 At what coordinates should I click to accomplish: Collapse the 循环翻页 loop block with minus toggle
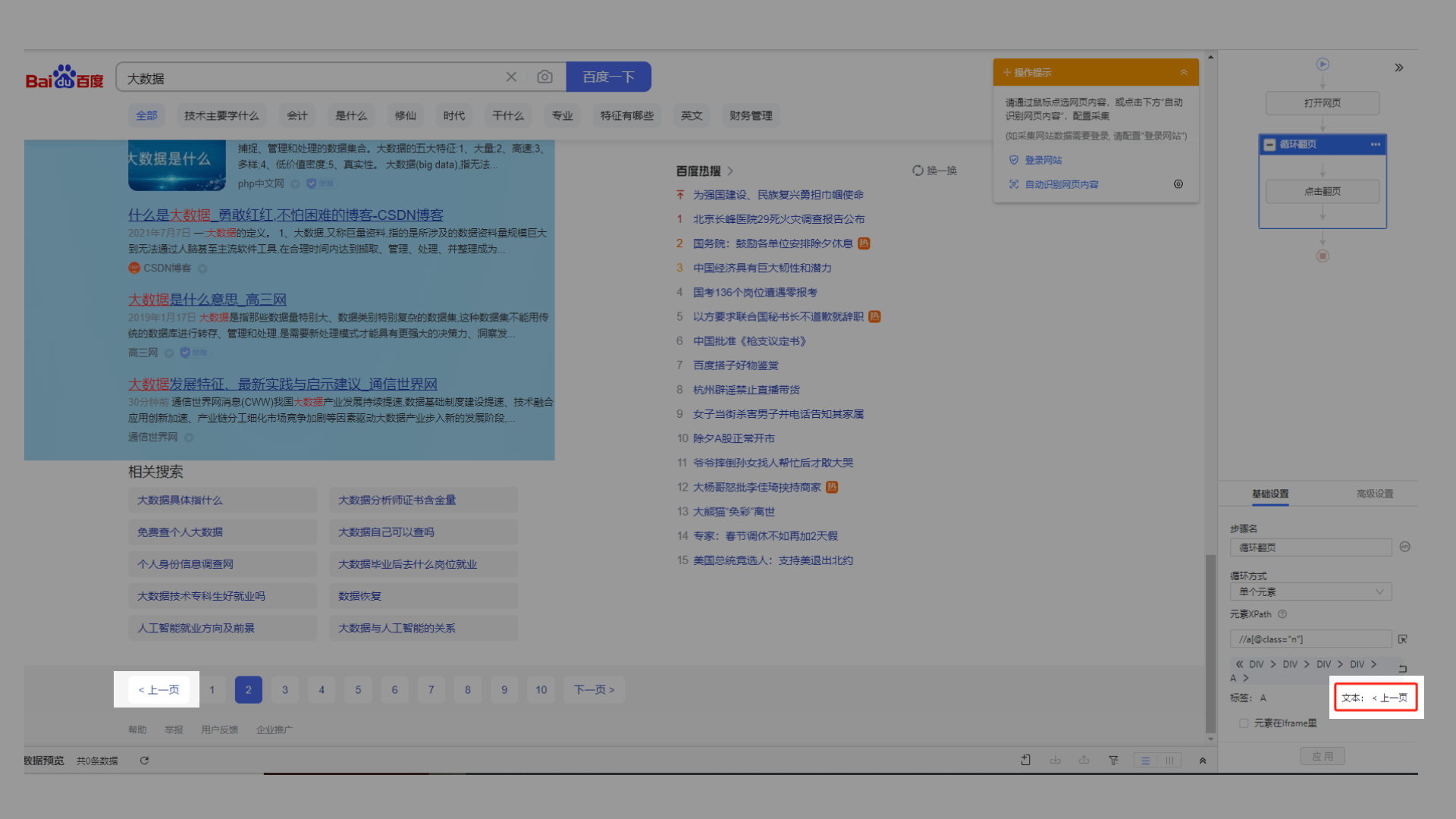point(1269,144)
